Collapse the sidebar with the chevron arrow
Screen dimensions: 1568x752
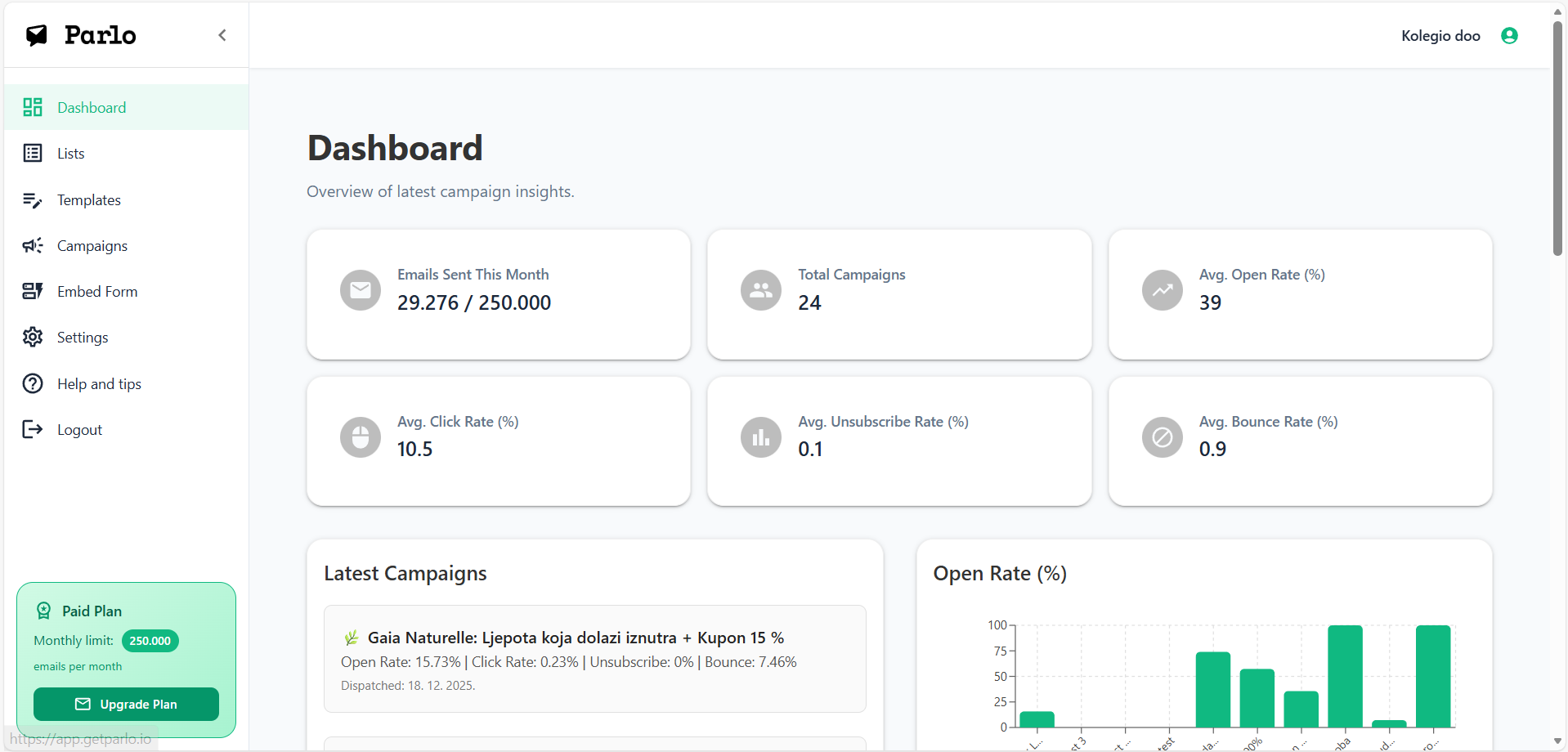click(222, 35)
